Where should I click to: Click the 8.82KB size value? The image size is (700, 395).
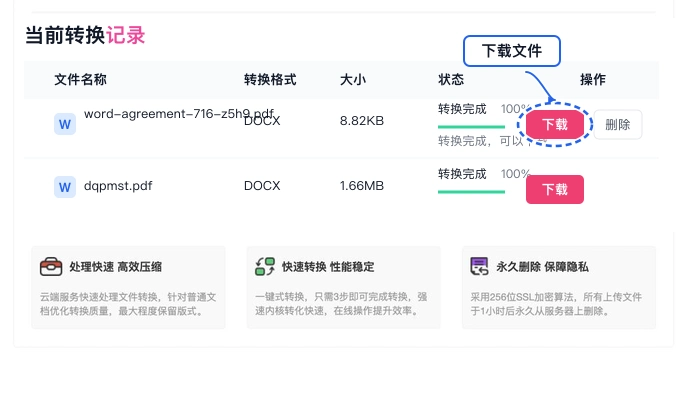(362, 121)
